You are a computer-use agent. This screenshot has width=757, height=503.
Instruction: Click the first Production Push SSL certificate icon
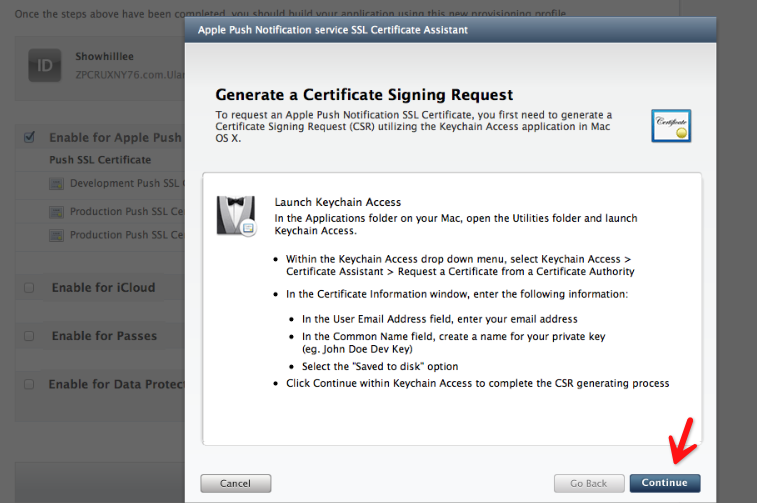tap(56, 212)
